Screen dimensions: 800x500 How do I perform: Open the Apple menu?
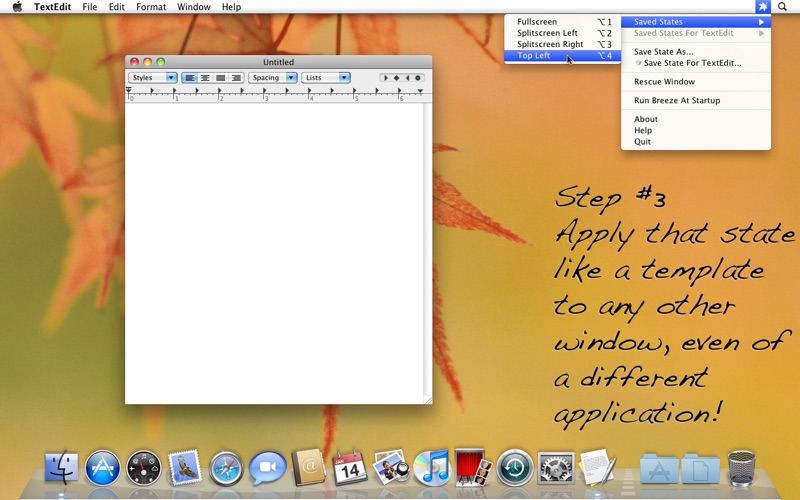pyautogui.click(x=17, y=7)
